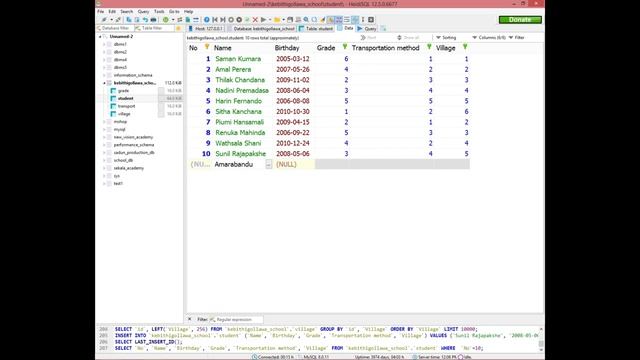640x360 pixels.
Task: Switch to Database kebithigollawa_school tab
Action: tap(261, 29)
